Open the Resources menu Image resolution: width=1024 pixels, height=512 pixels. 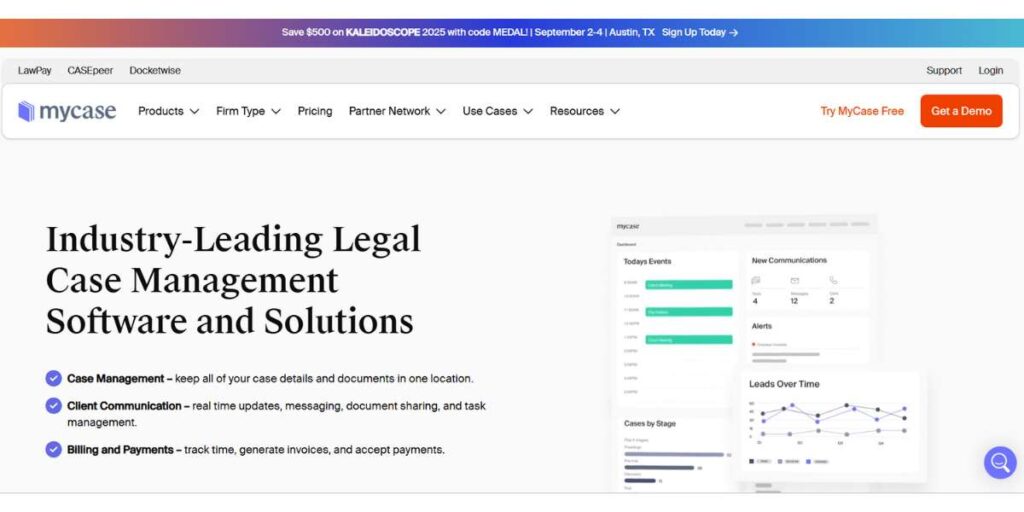click(584, 112)
